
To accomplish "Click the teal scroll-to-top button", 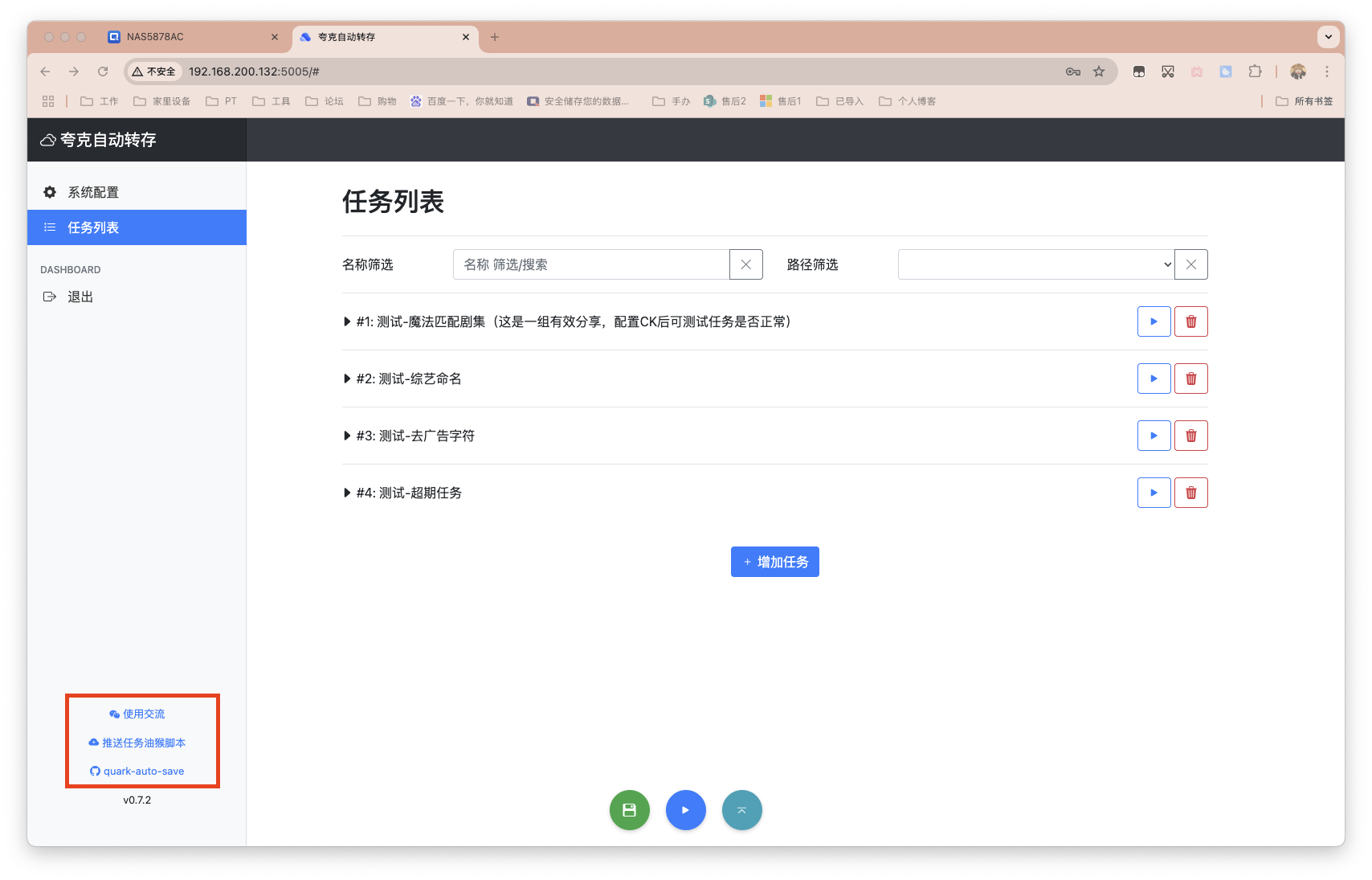I will pos(741,809).
